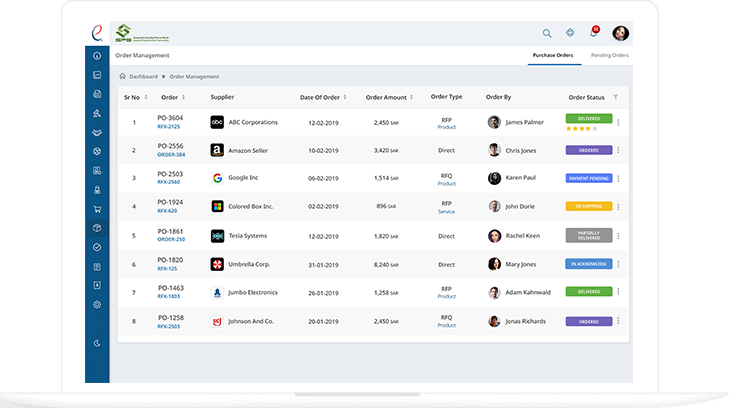The image size is (729, 408).
Task: Open row actions menu for PO-3604
Action: click(x=618, y=122)
